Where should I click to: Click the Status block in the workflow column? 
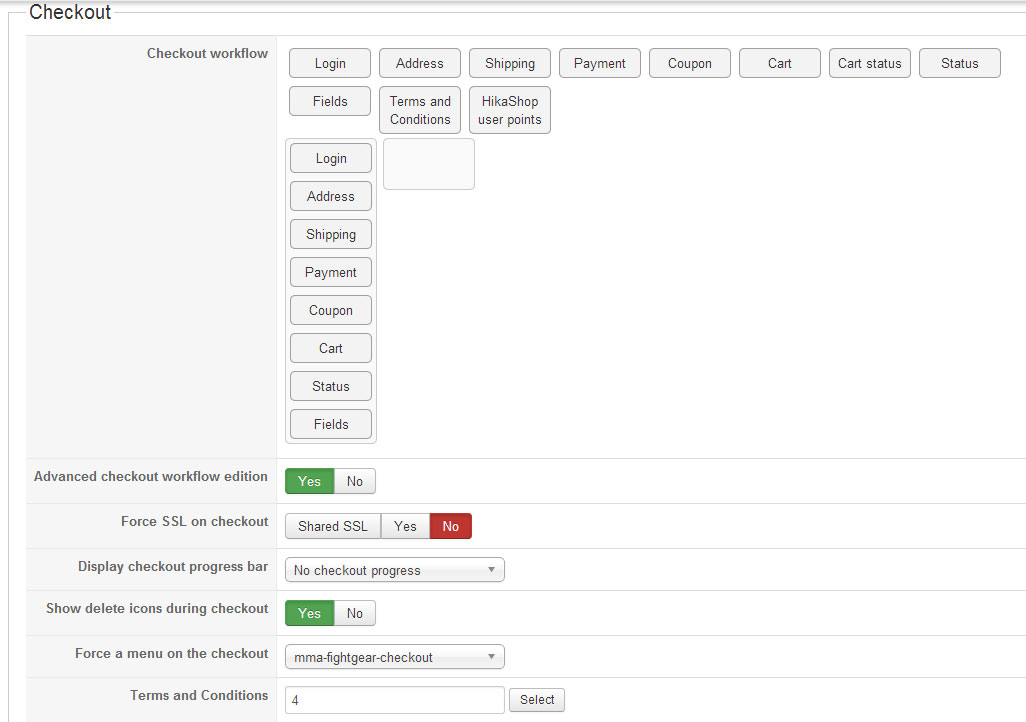(331, 386)
